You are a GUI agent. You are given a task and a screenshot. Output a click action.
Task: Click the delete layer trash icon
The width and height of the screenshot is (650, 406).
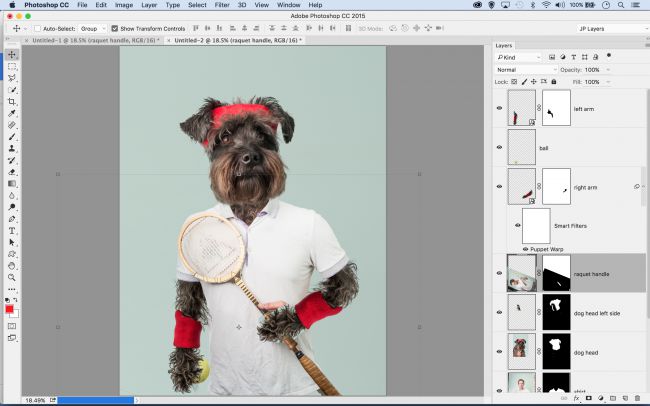point(637,398)
